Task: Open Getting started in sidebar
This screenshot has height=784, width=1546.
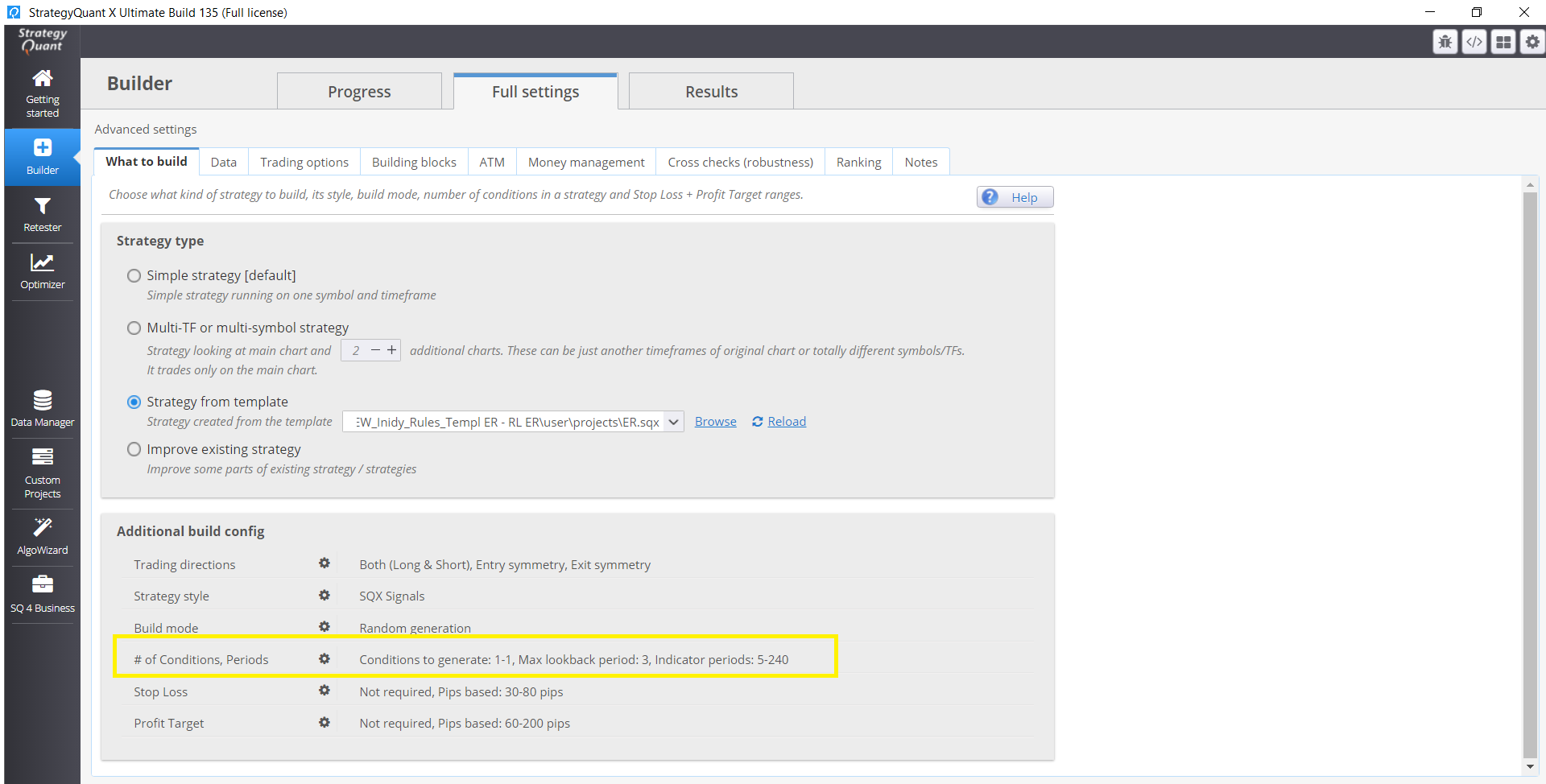Action: 42,93
